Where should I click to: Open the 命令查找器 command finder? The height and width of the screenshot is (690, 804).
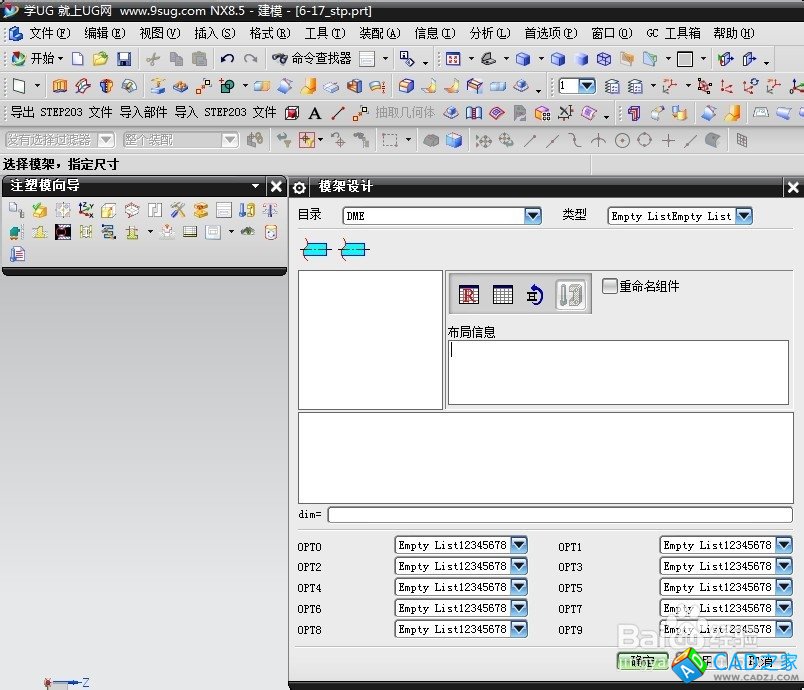click(x=311, y=59)
